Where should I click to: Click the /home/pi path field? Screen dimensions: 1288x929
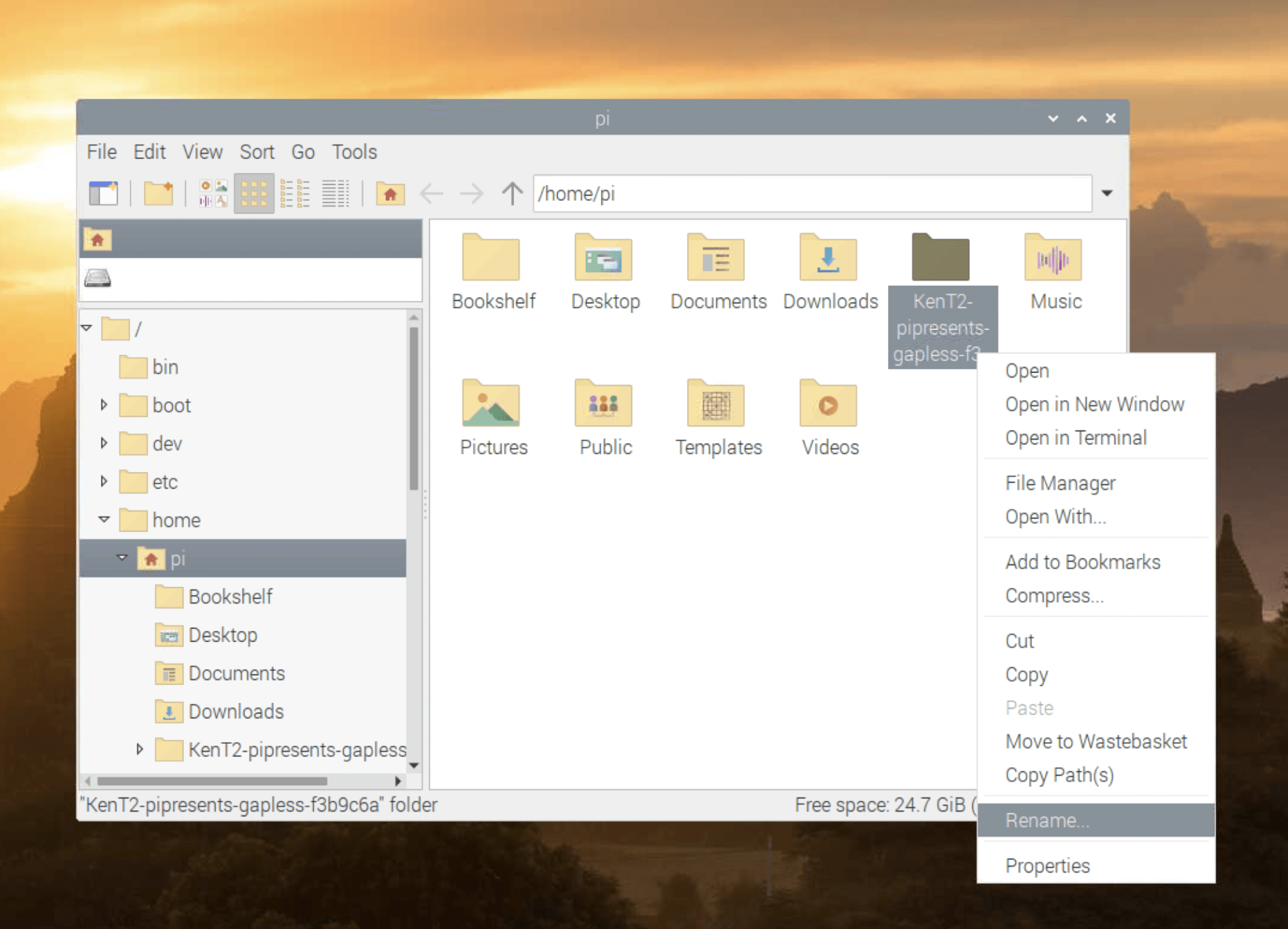point(812,194)
